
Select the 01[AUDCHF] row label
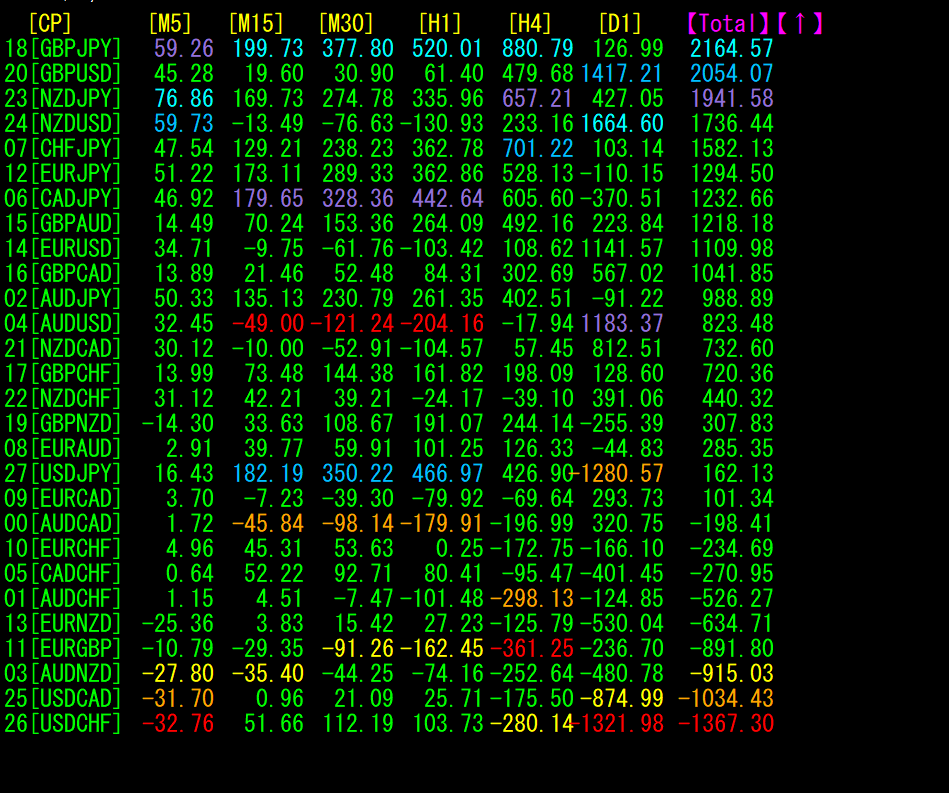pos(63,599)
